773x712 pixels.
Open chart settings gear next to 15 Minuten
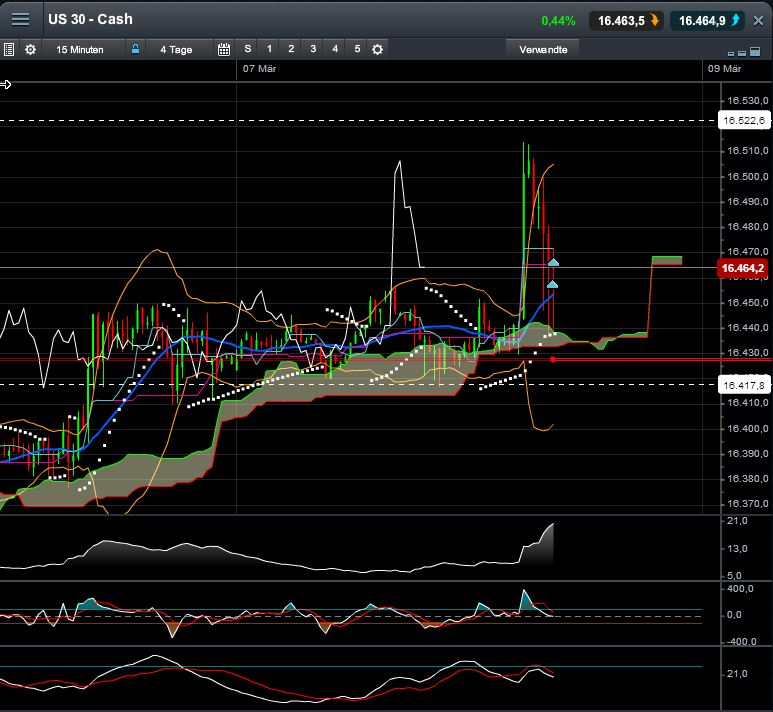[x=30, y=49]
